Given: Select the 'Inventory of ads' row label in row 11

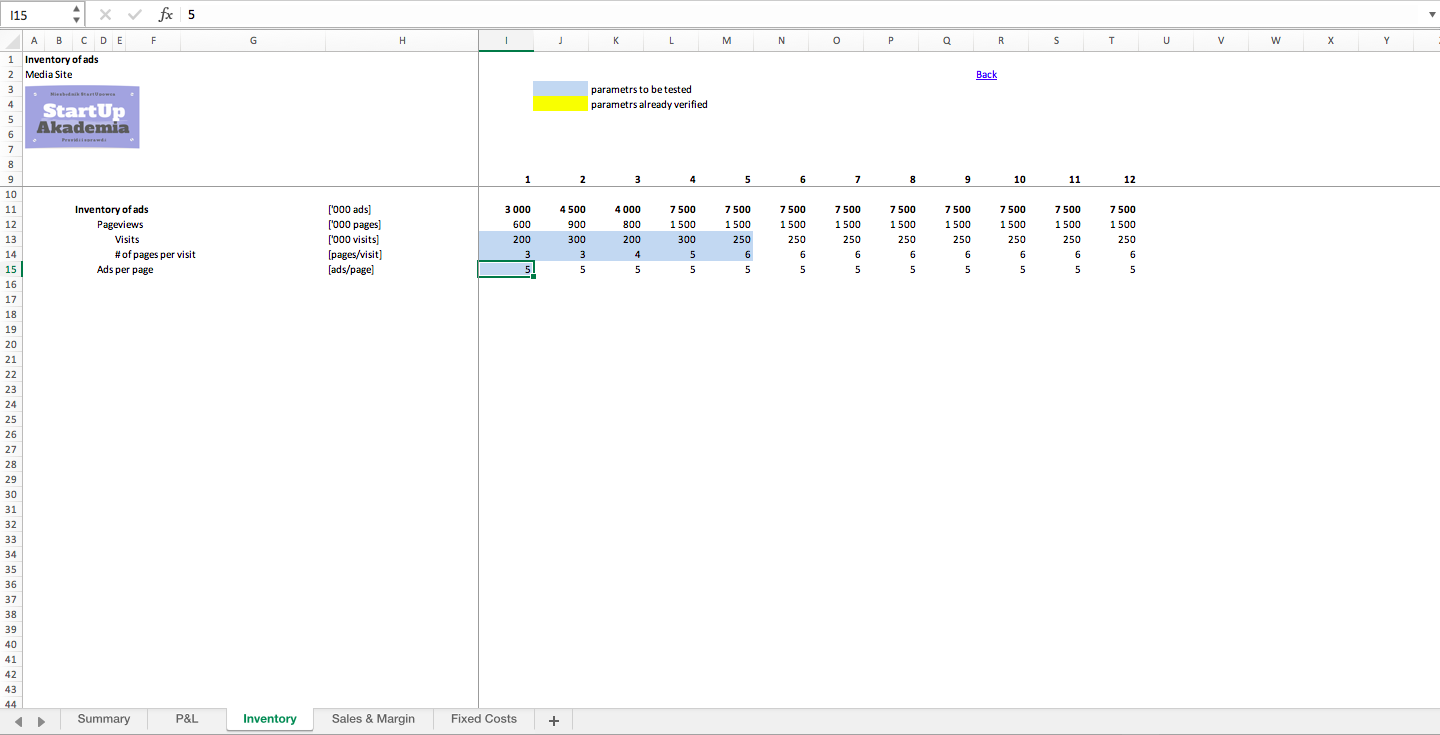Looking at the screenshot, I should 111,210.
